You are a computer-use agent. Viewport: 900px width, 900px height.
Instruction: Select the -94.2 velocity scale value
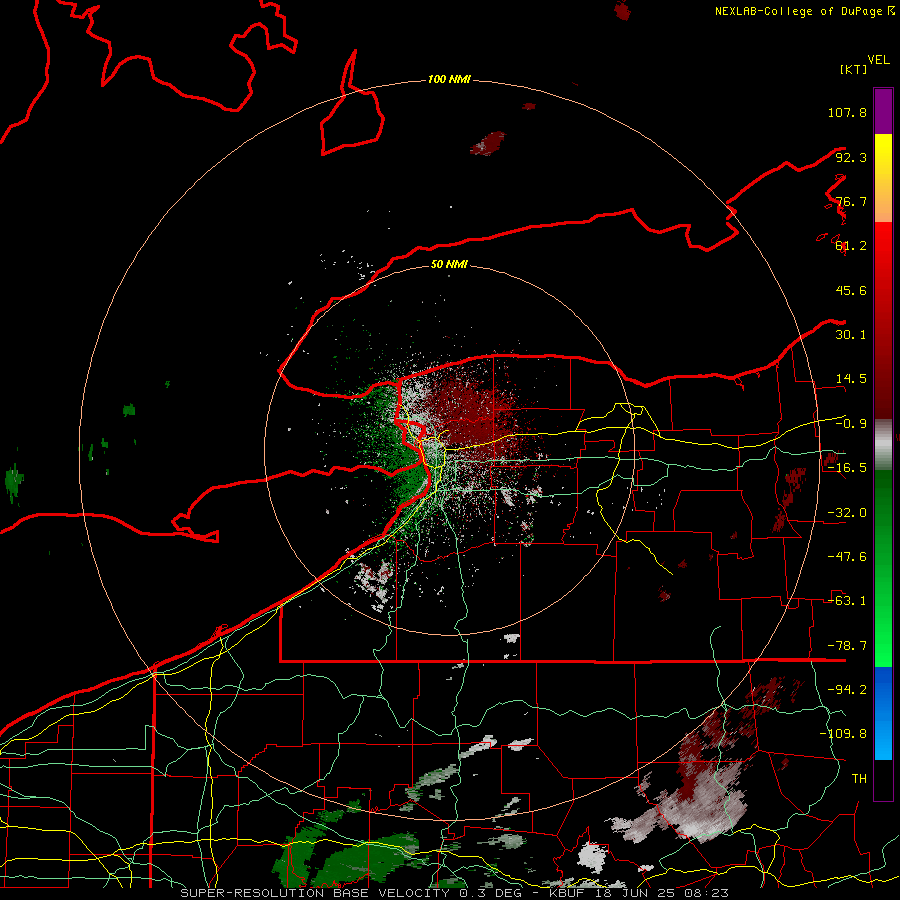(847, 689)
